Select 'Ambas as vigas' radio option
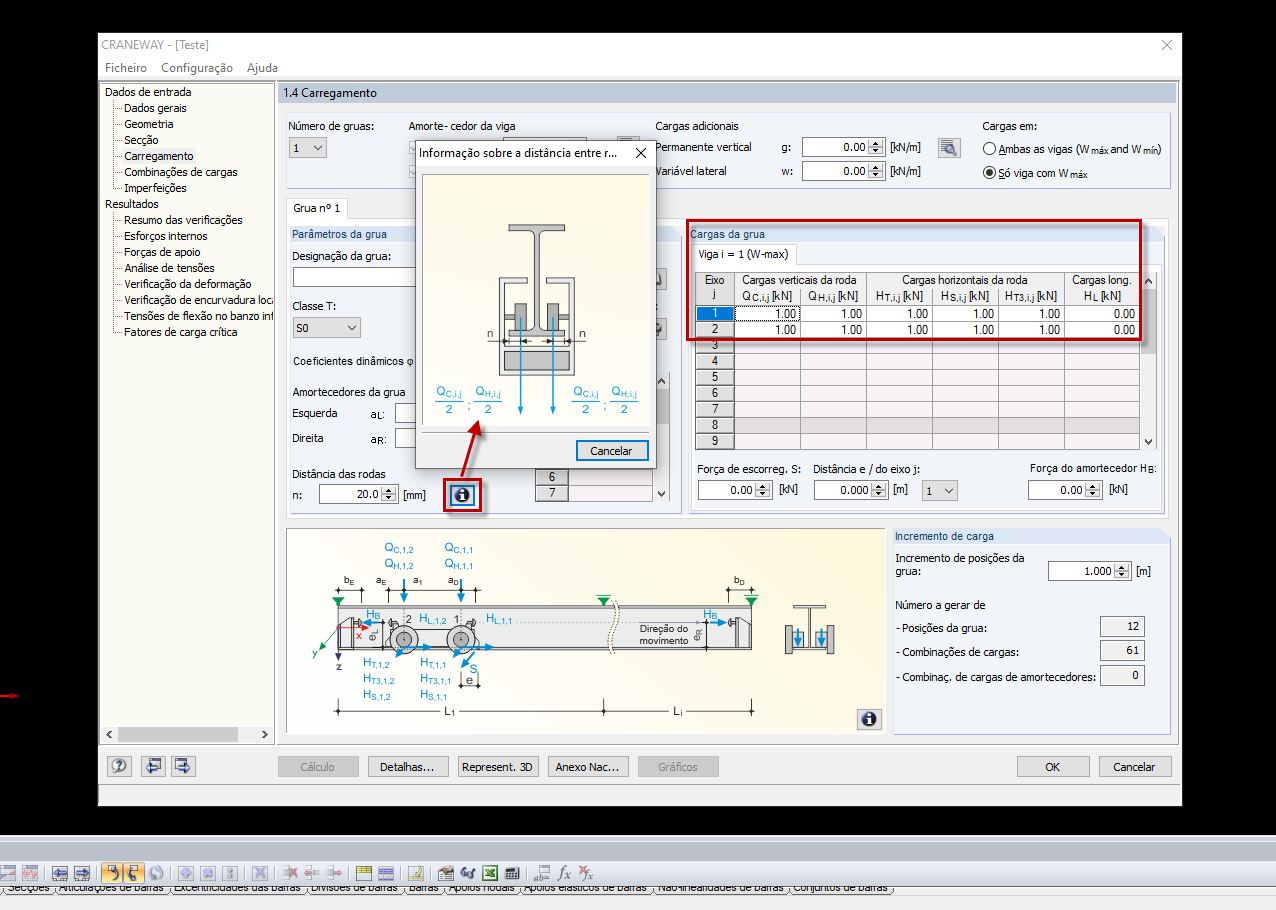This screenshot has height=910, width=1276. (989, 149)
